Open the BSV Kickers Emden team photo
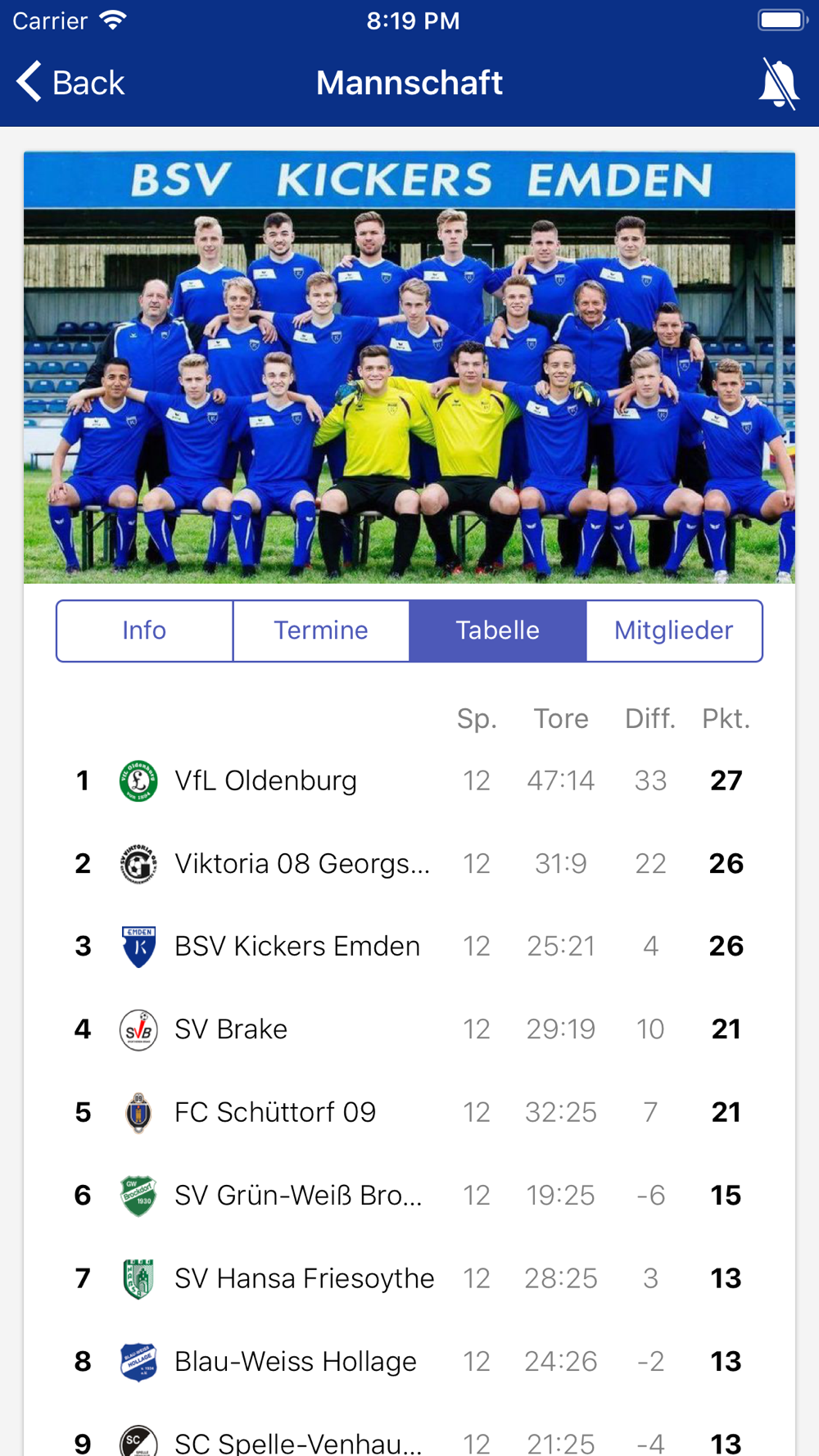This screenshot has height=1456, width=819. tap(409, 367)
